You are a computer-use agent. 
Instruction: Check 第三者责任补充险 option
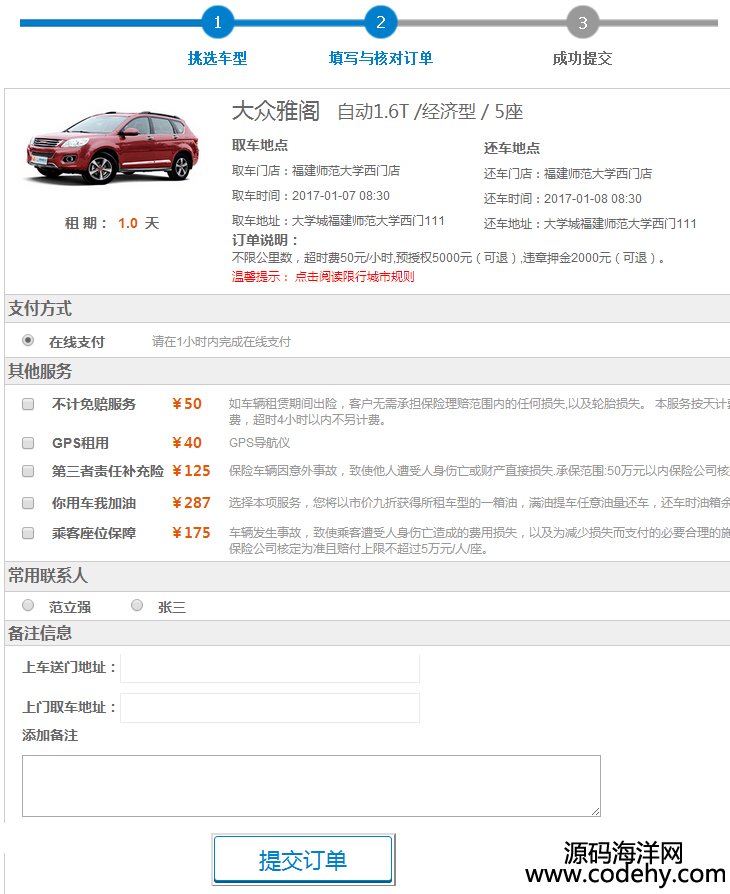click(x=28, y=471)
